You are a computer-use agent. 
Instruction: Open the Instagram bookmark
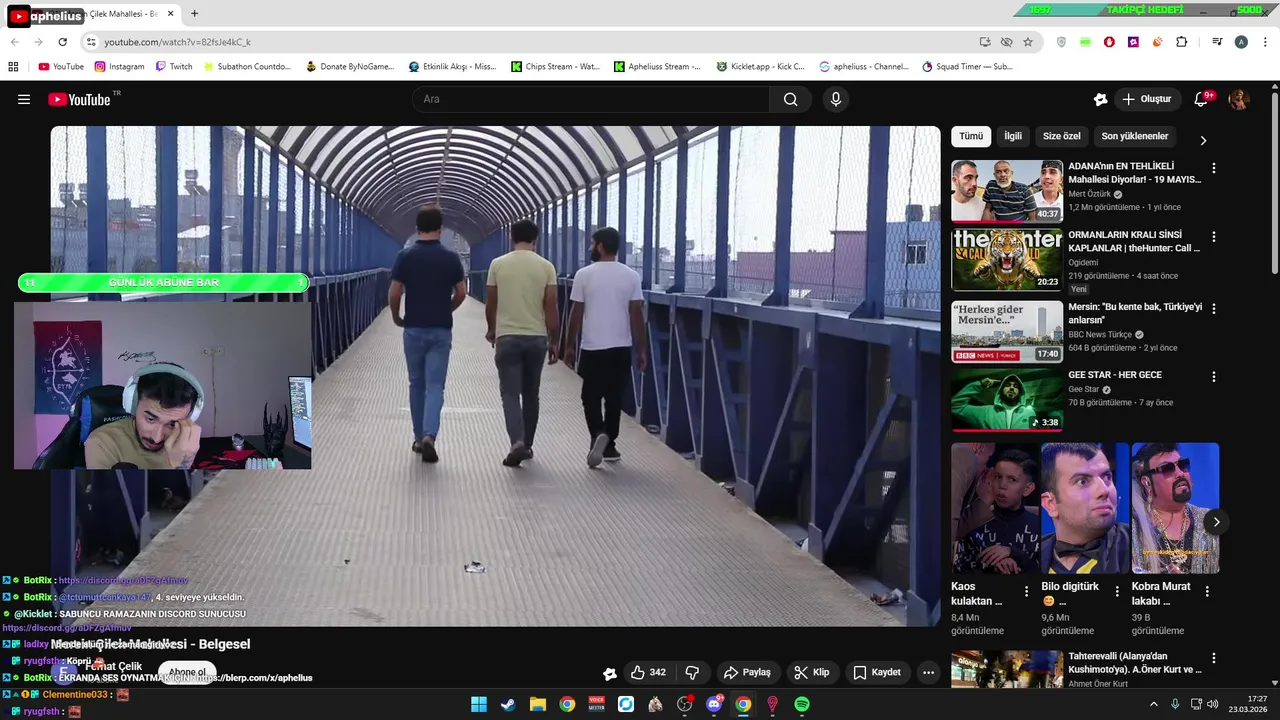point(120,67)
